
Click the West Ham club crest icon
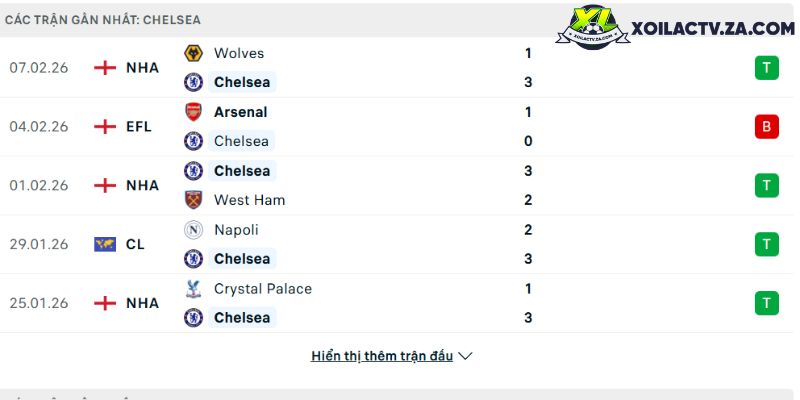point(193,200)
